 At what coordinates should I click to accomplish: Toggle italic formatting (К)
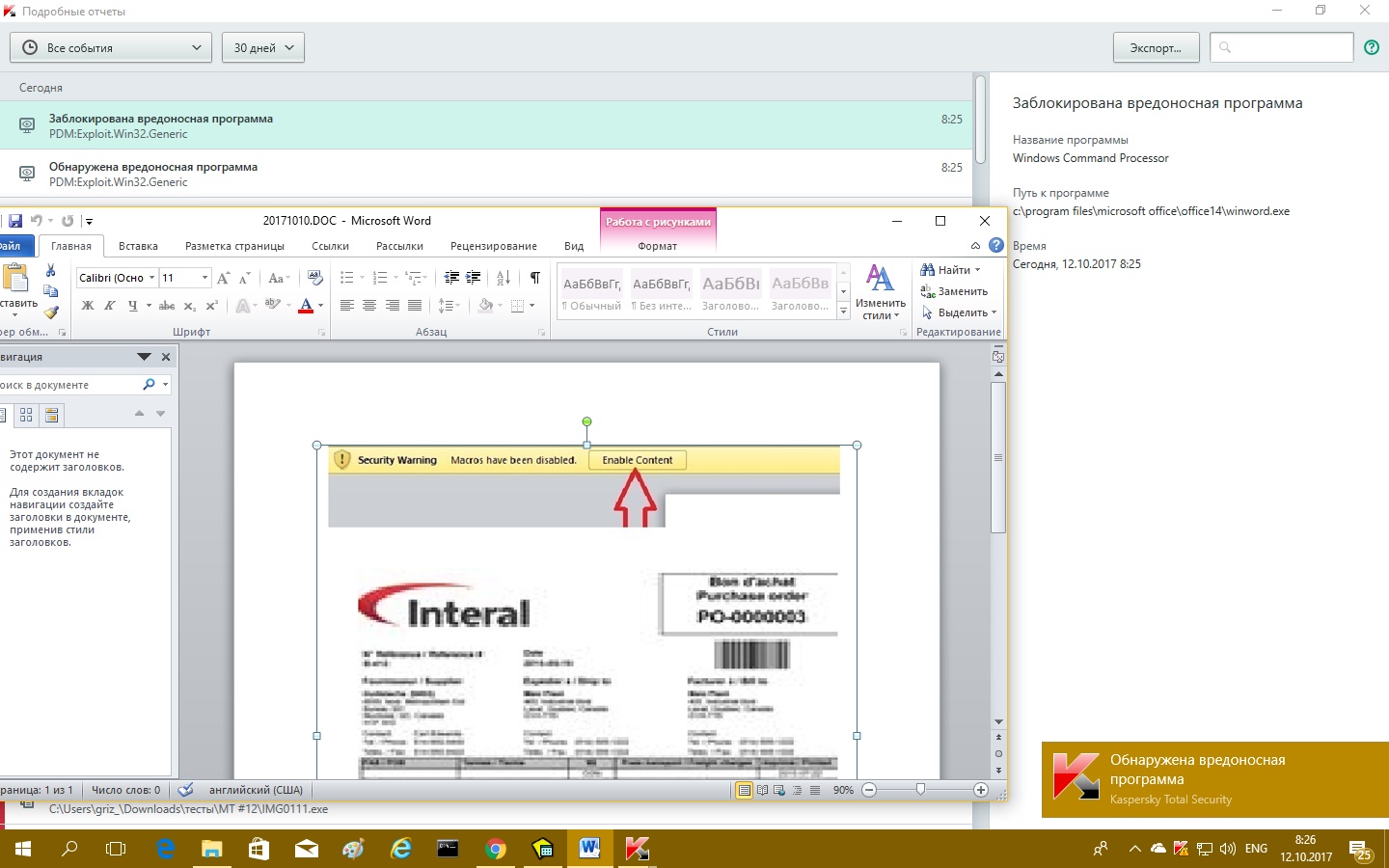tap(109, 306)
